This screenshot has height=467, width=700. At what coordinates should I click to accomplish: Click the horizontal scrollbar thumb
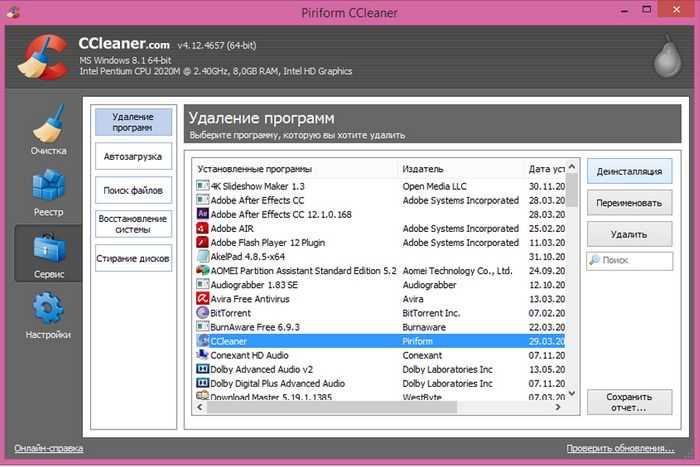(x=332, y=407)
